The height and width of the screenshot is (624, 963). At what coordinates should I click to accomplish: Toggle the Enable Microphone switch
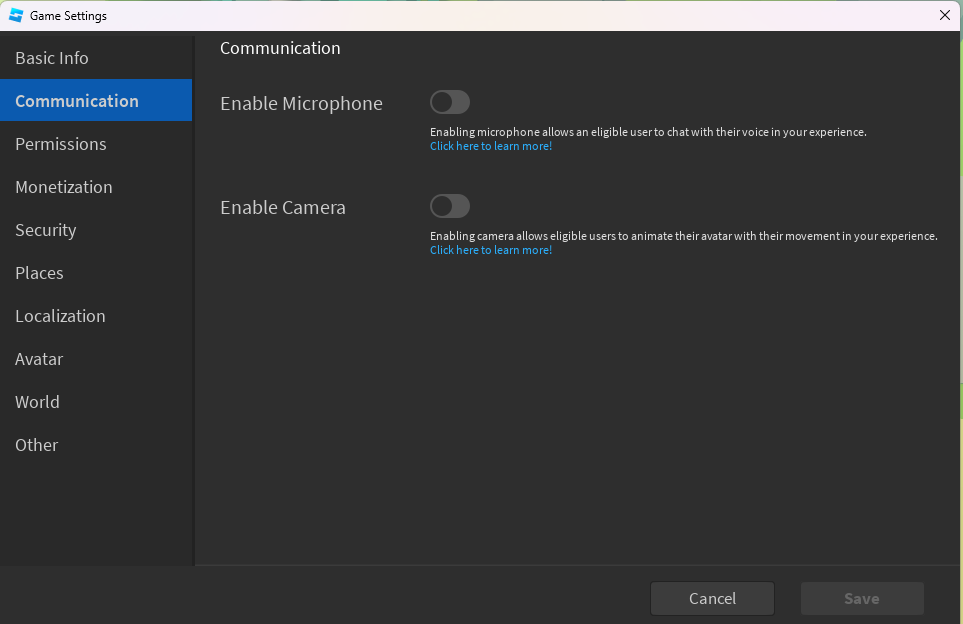pyautogui.click(x=450, y=103)
